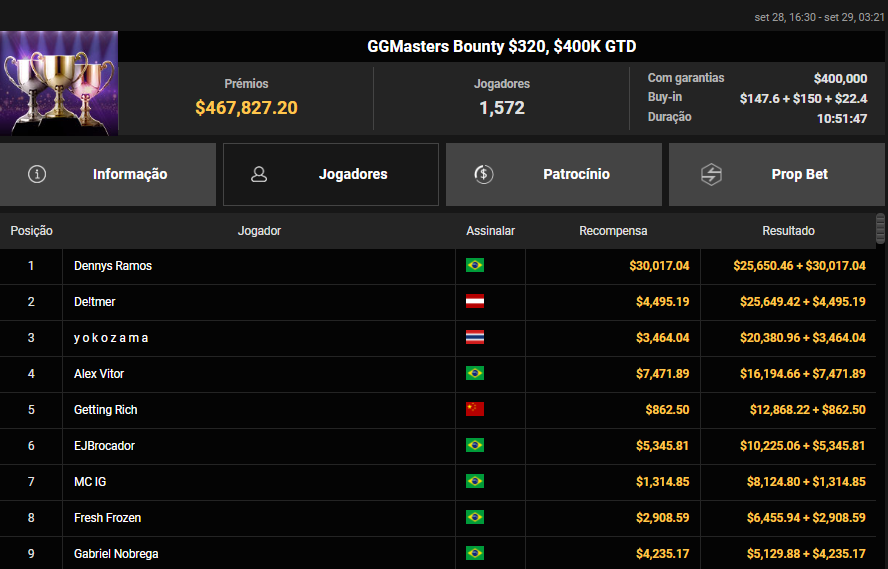
Task: Open the Informação tab
Action: pyautogui.click(x=108, y=174)
